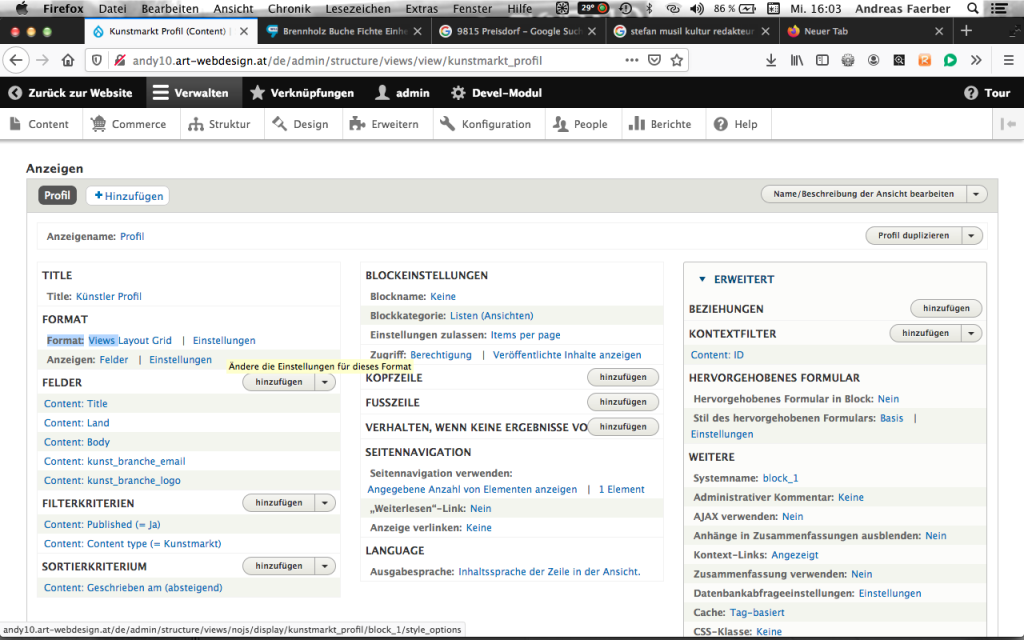
Task: Open dropdown next to Kontextfilter hinzufügen
Action: [972, 333]
